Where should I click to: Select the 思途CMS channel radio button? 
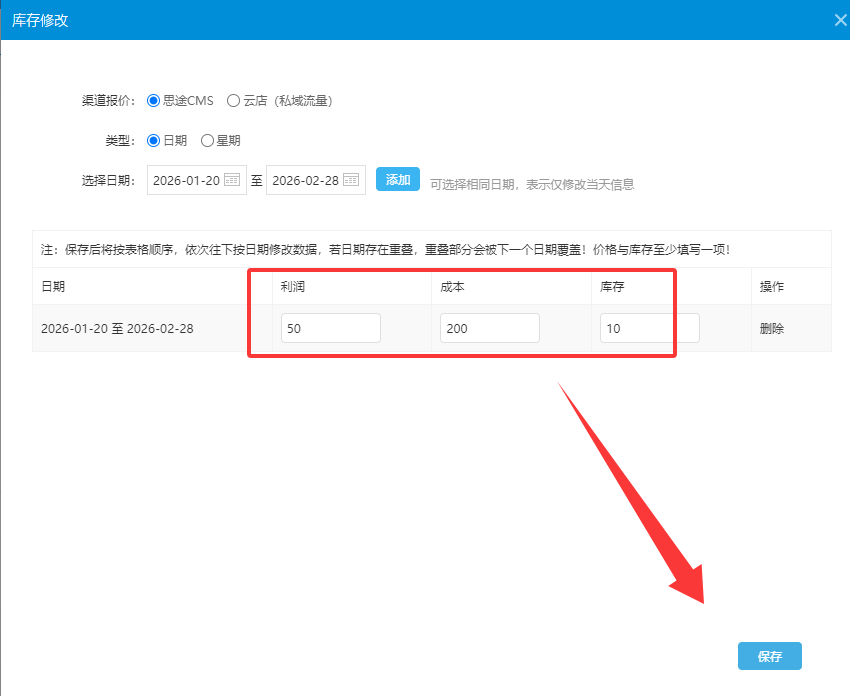[154, 100]
